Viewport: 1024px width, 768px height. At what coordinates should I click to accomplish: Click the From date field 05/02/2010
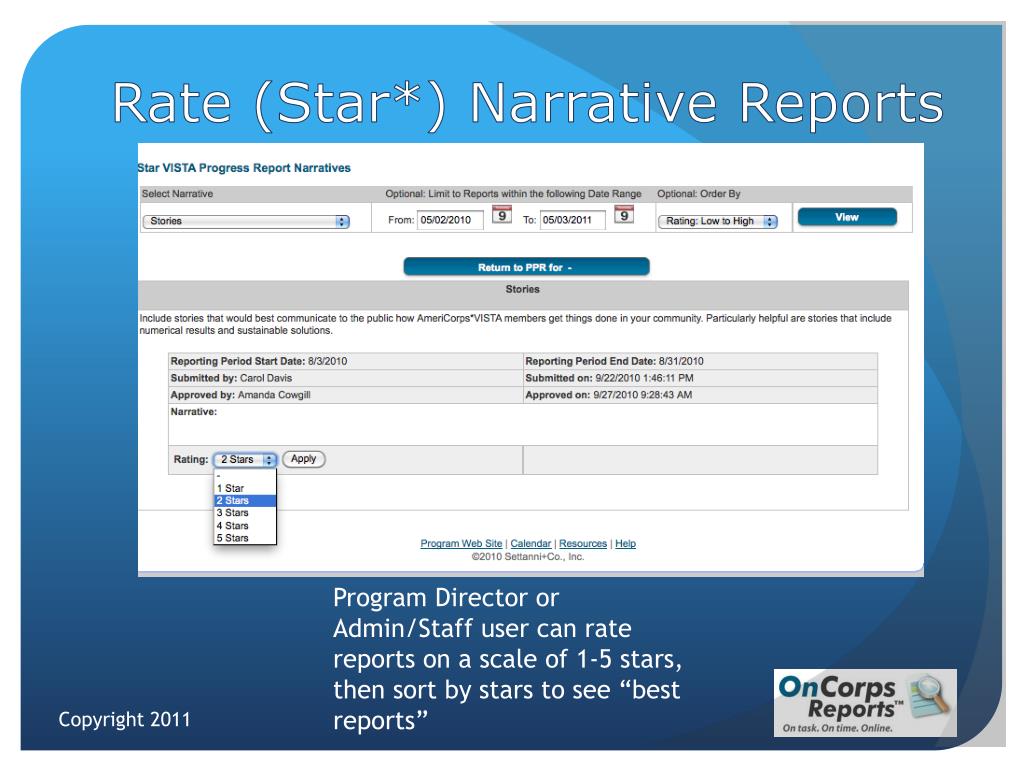click(x=450, y=220)
